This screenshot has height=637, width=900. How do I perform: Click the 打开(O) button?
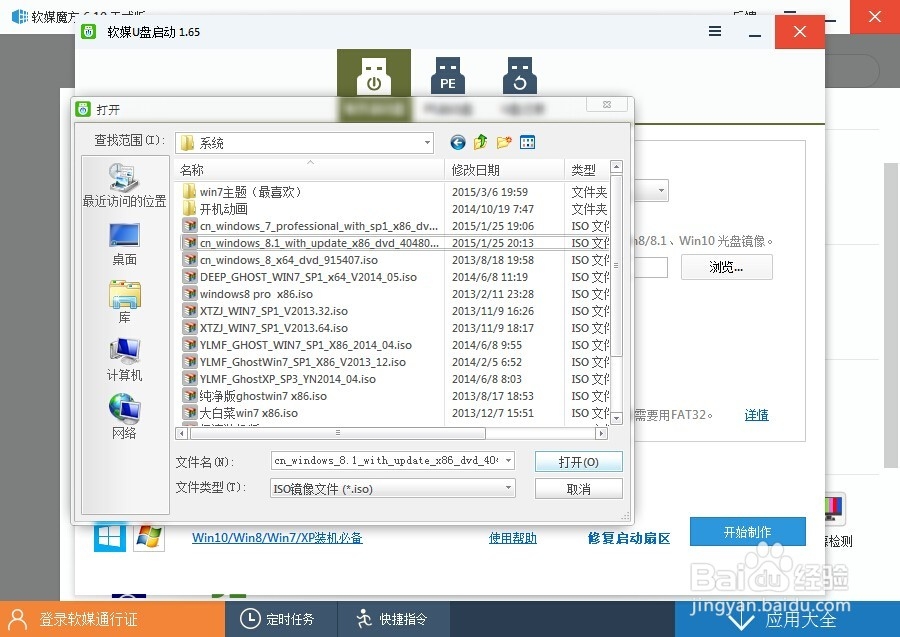(x=579, y=462)
